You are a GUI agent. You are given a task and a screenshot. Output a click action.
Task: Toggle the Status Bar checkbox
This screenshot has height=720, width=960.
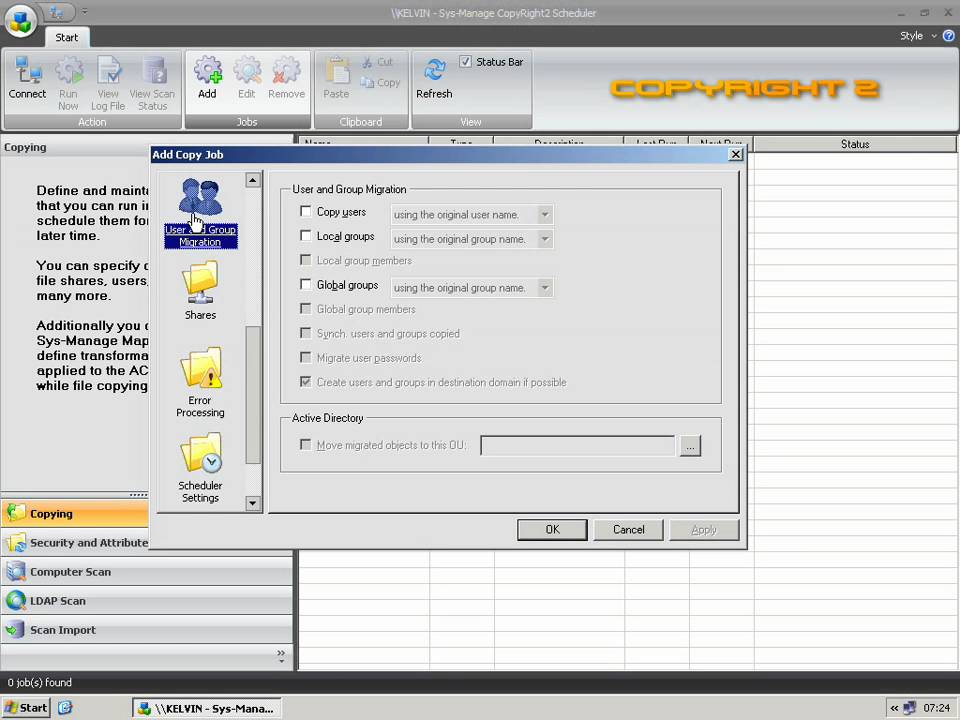(465, 61)
